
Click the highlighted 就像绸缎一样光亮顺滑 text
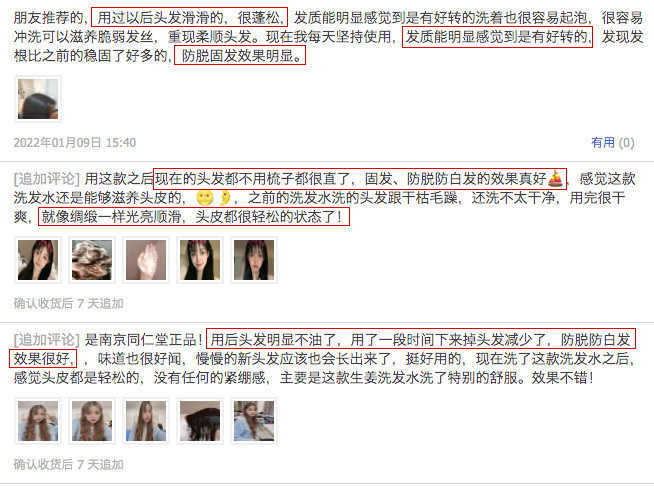(x=111, y=217)
